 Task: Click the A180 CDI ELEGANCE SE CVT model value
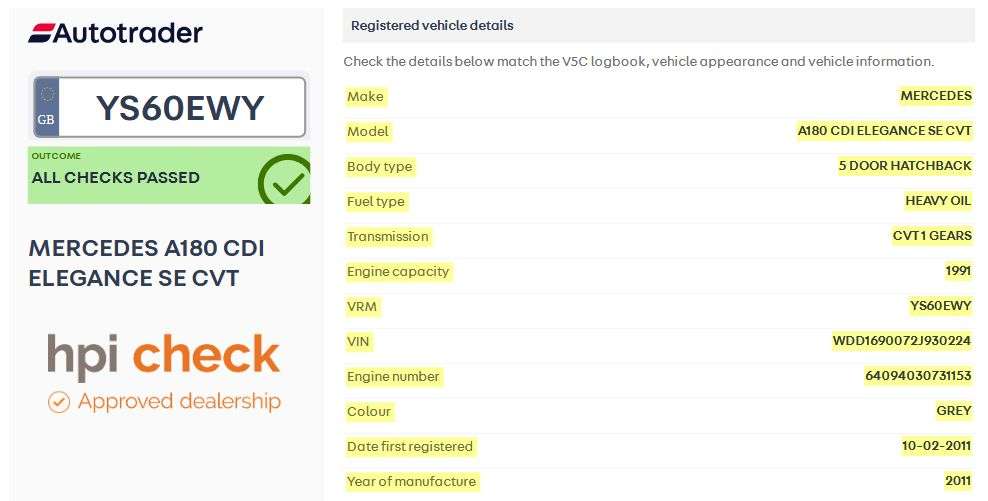coord(884,131)
